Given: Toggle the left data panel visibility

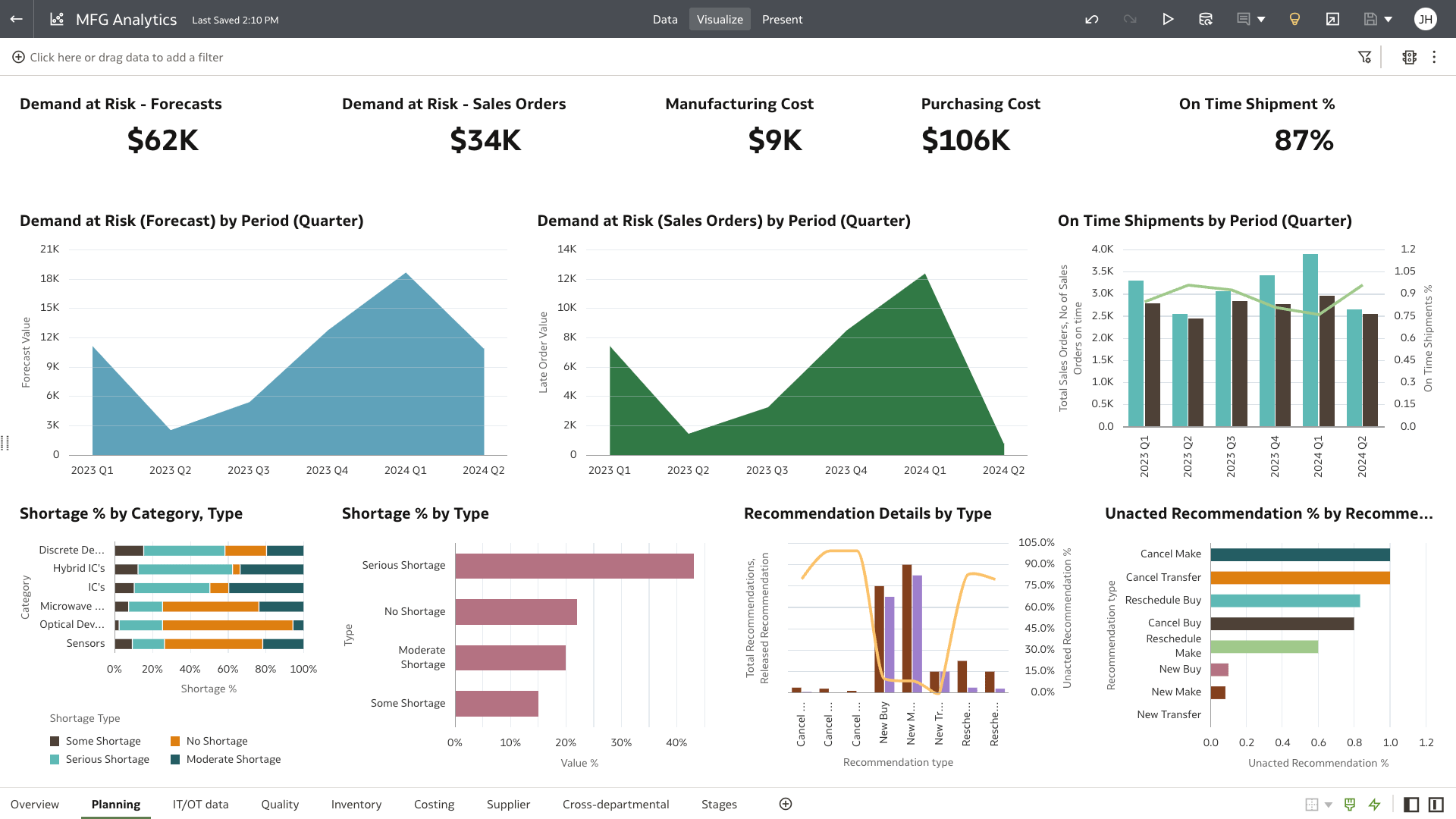Looking at the screenshot, I should (x=1411, y=804).
